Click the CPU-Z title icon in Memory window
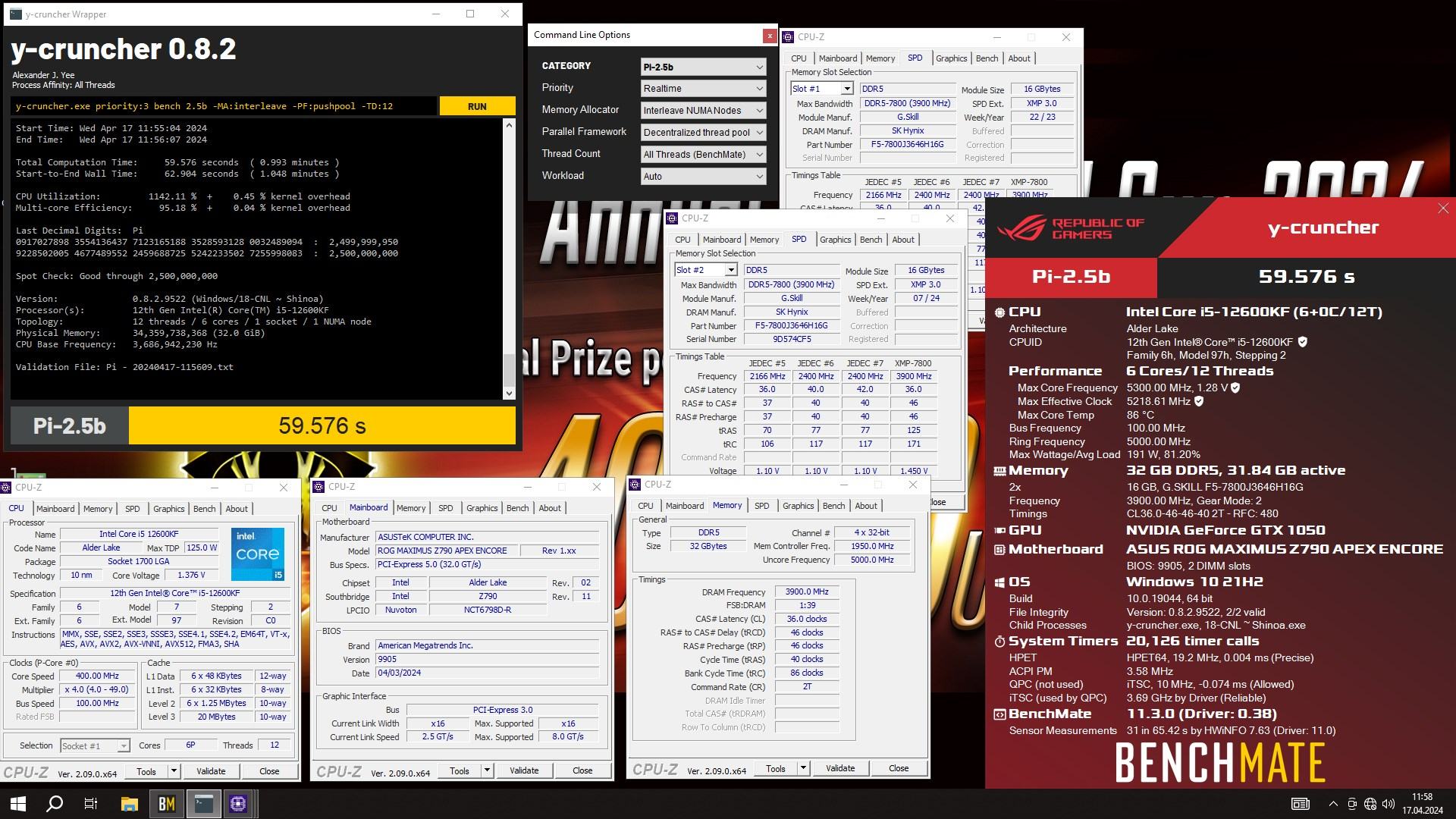The image size is (1456, 819). (636, 485)
